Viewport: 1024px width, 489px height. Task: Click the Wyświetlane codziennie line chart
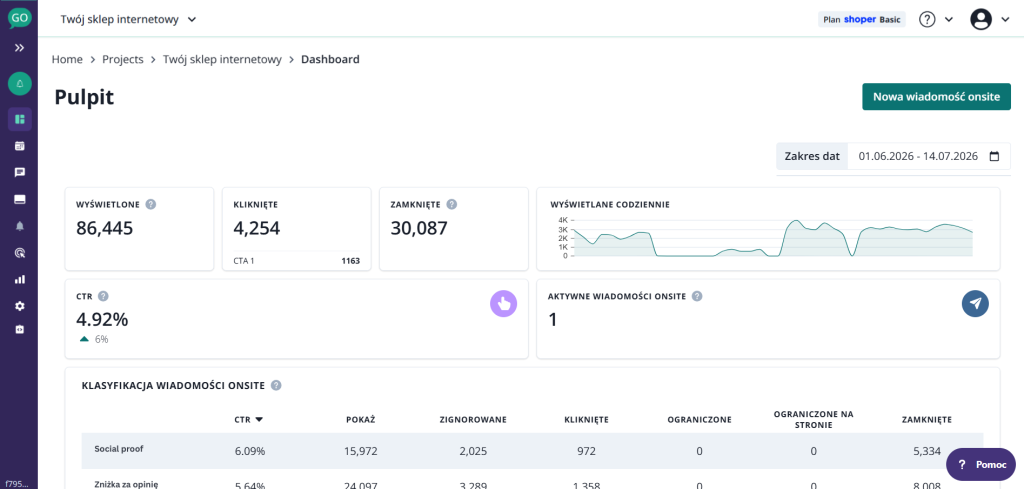pos(772,238)
